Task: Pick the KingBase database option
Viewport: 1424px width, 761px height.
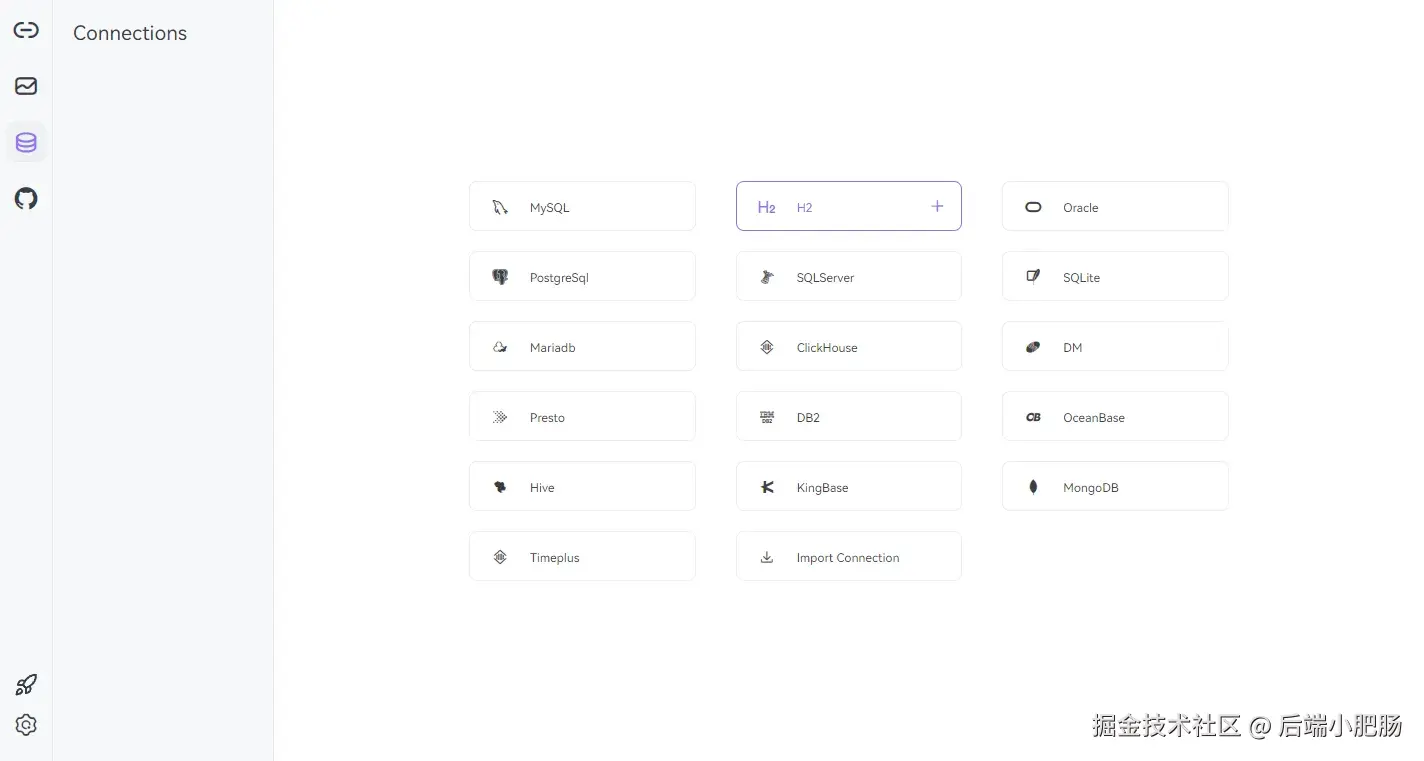Action: point(848,486)
